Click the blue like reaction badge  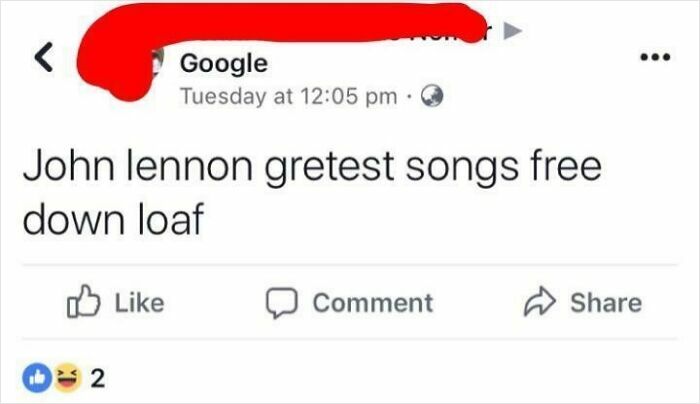[38, 378]
